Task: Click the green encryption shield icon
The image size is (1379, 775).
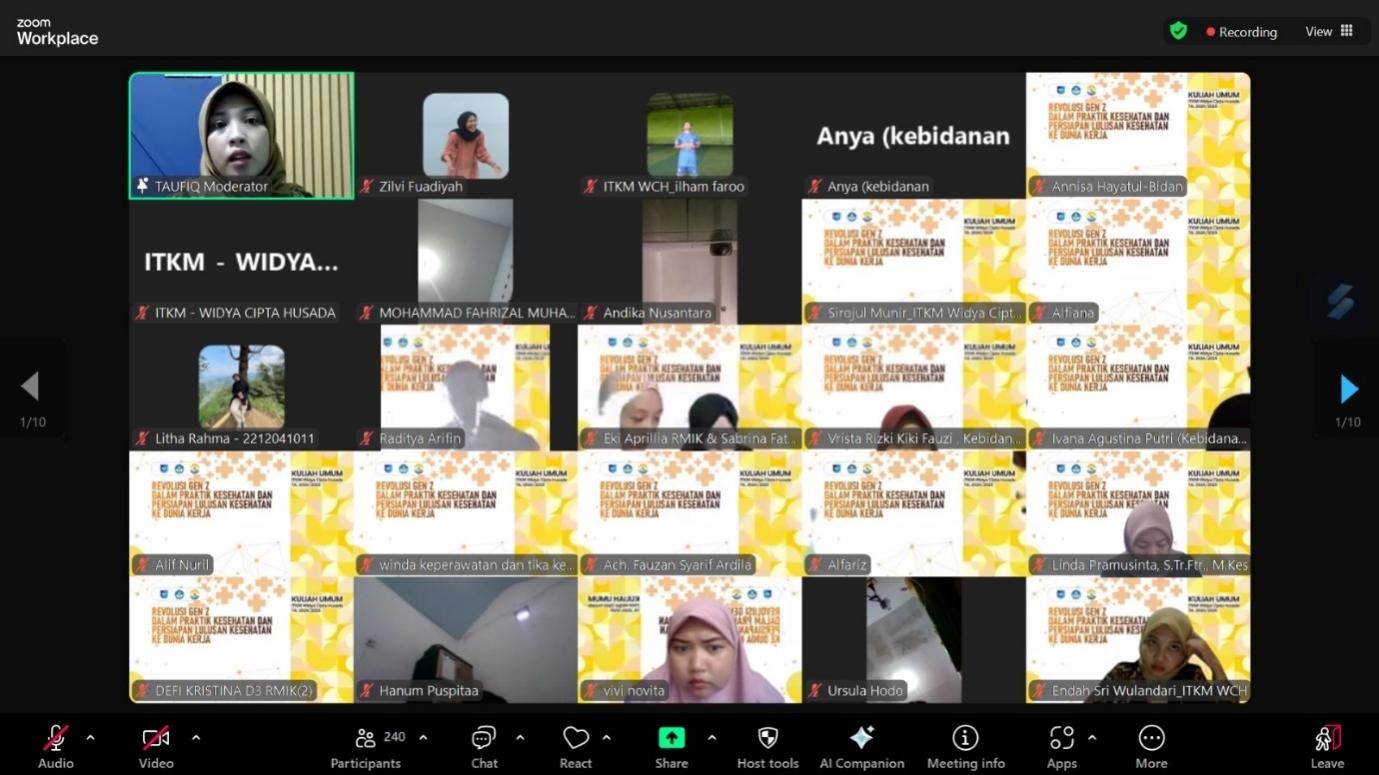Action: pyautogui.click(x=1178, y=31)
